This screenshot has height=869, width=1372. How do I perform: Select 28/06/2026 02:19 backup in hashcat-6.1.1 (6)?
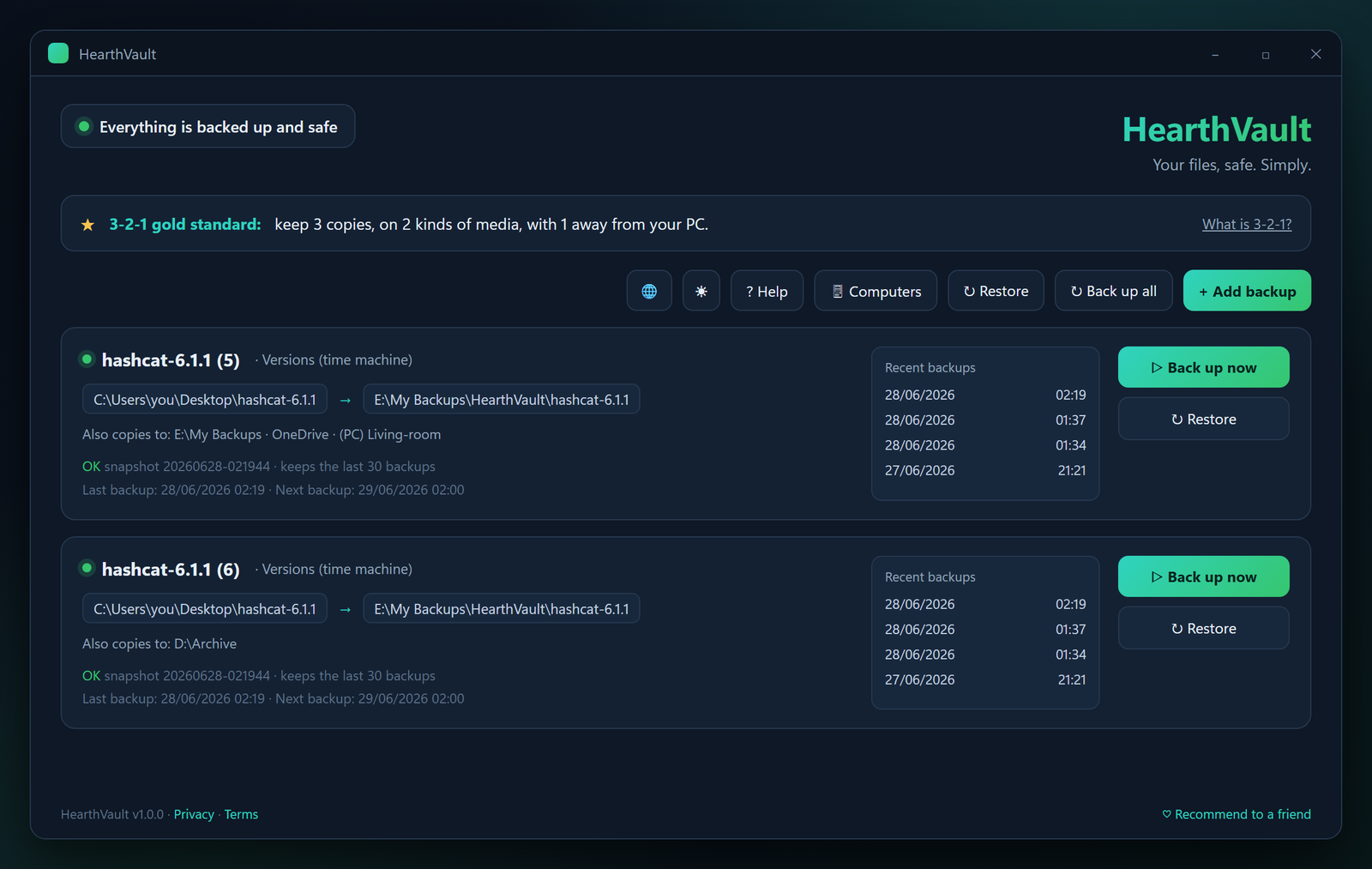985,604
